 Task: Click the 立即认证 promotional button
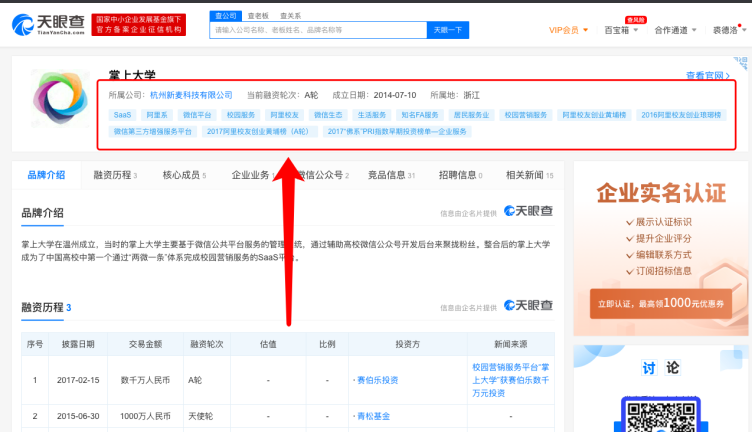tap(661, 304)
